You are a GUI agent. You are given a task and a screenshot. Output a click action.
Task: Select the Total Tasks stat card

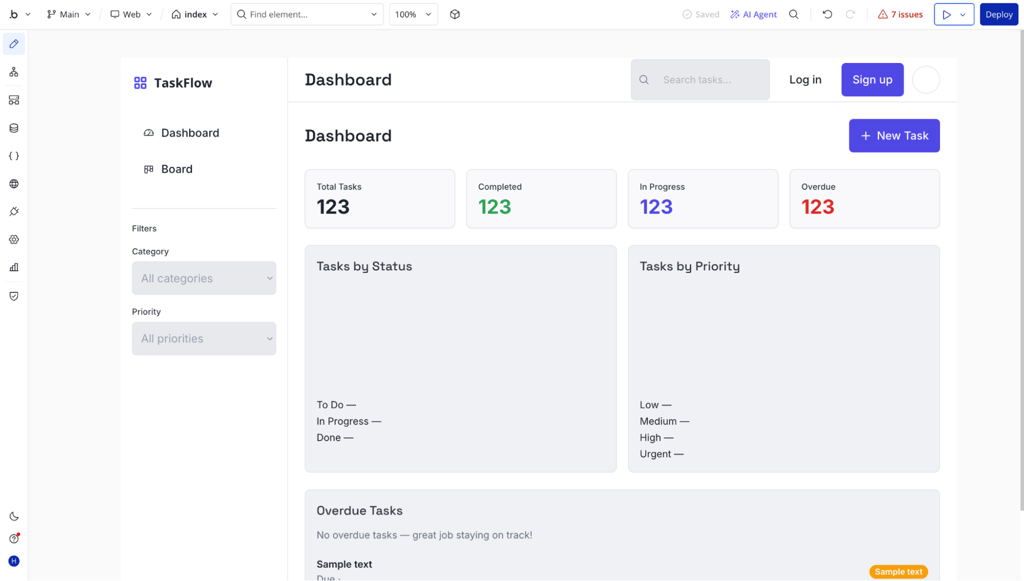(380, 199)
